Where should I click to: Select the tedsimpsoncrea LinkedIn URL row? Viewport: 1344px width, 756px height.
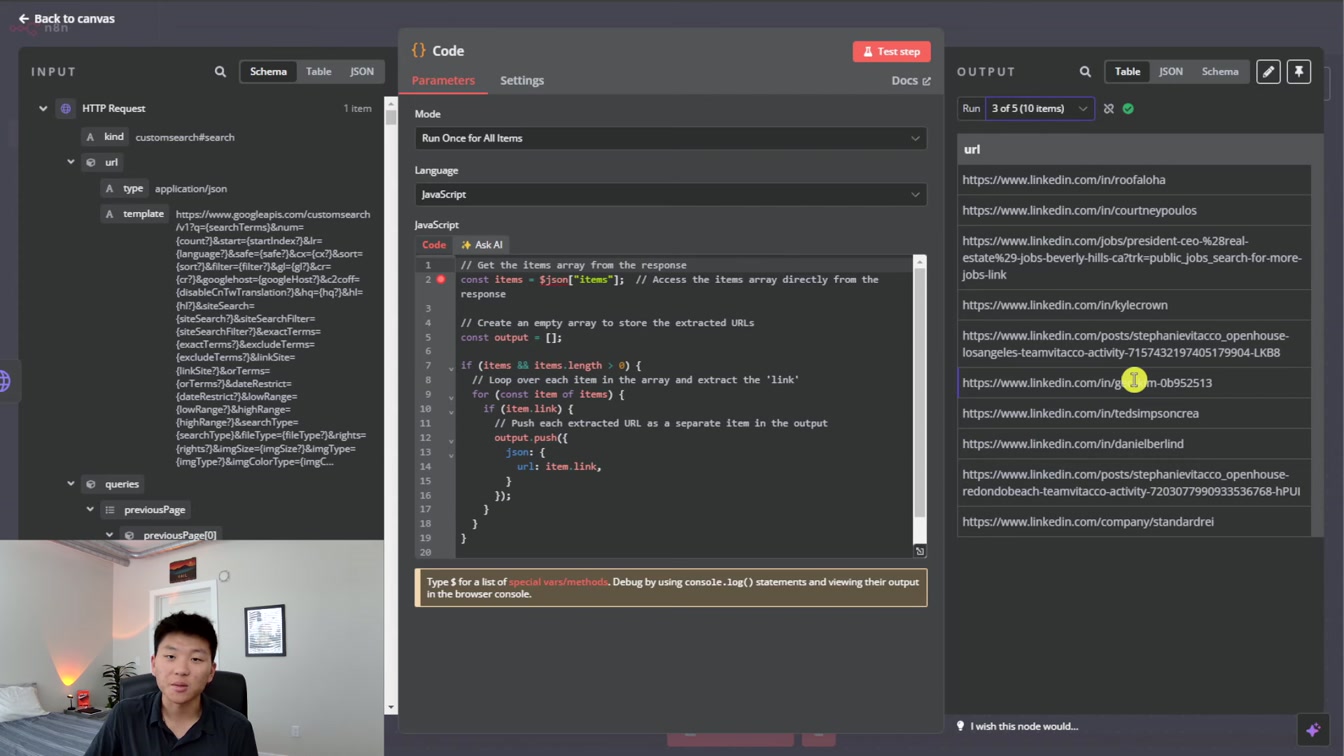tap(1134, 413)
